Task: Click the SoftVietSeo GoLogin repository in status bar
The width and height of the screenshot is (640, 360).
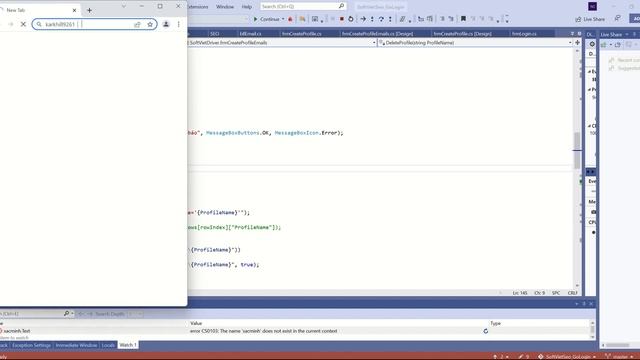Action: coord(567,357)
